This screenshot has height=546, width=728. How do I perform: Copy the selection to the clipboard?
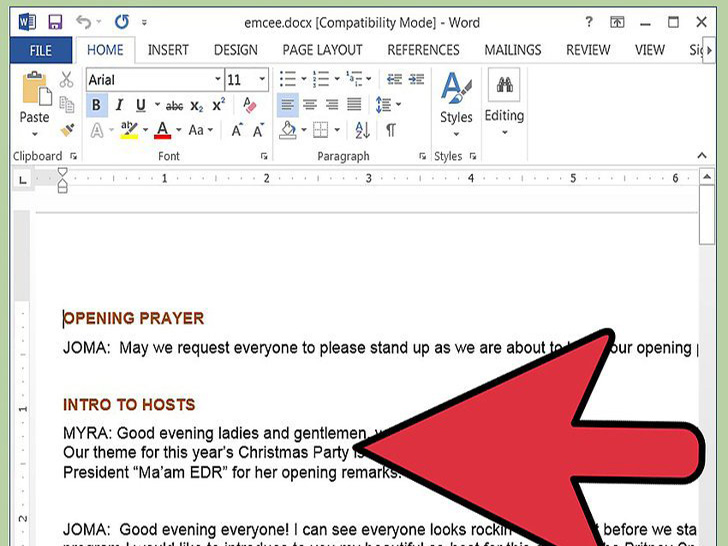click(x=66, y=104)
